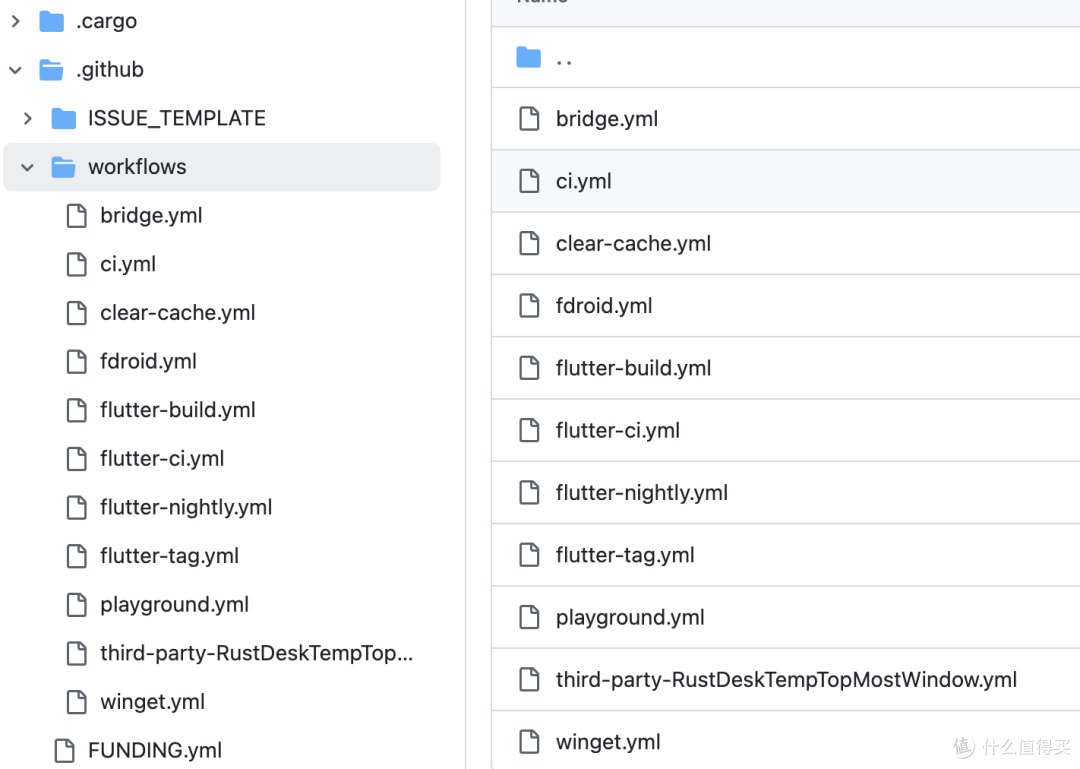Expand the ISSUE_TEMPLATE folder
This screenshot has height=769, width=1080.
point(27,118)
